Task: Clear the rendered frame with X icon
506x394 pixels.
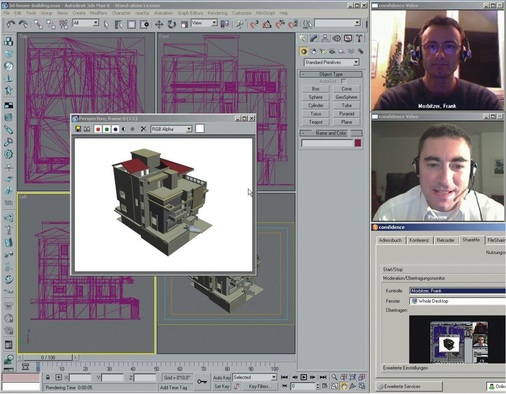Action: (143, 129)
